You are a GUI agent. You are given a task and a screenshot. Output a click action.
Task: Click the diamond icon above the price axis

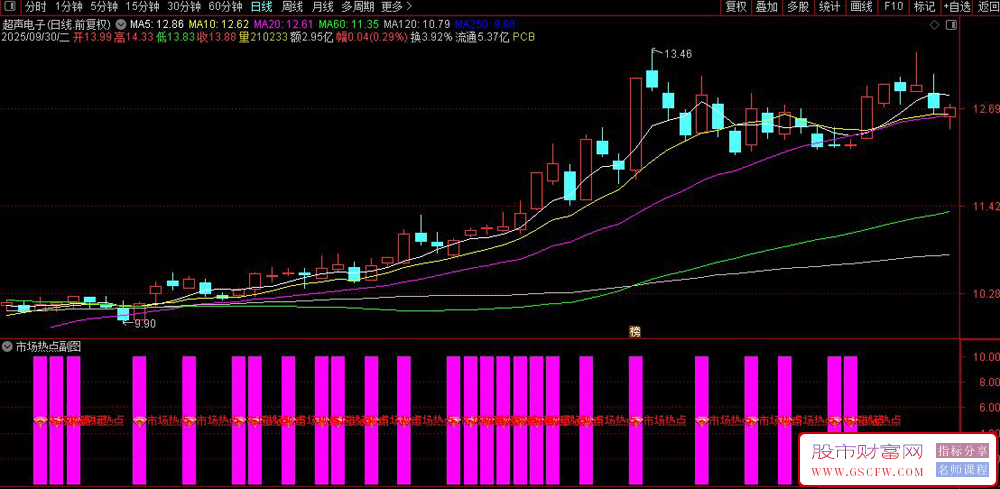tap(934, 24)
